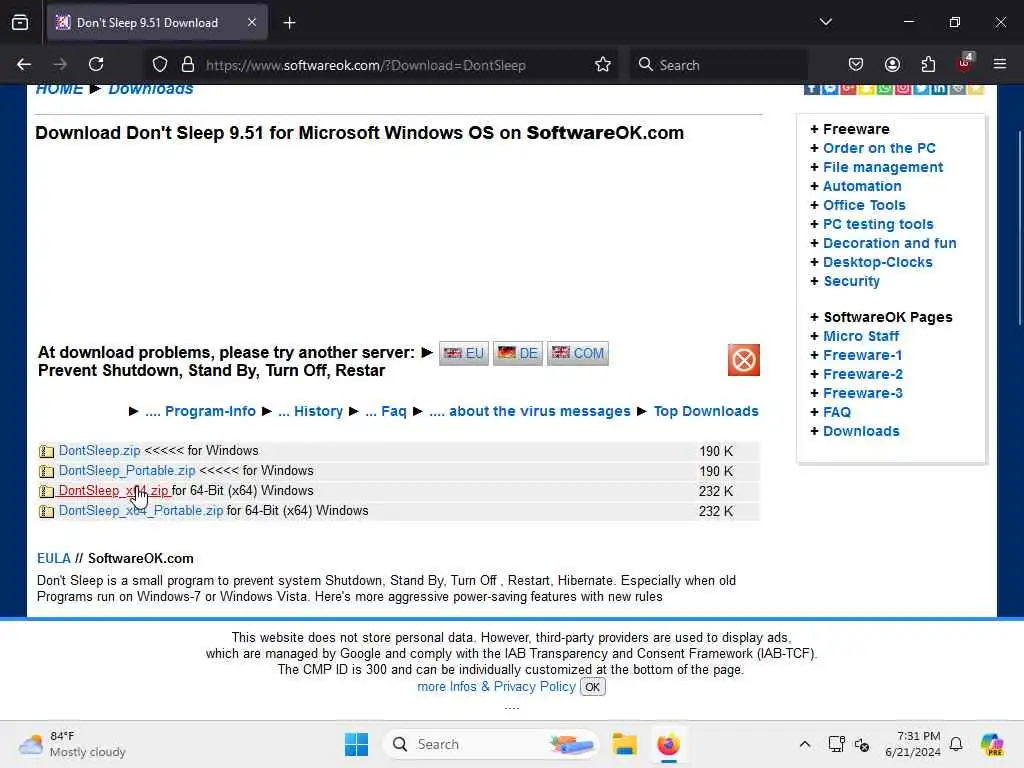Open Order on the PC category

pos(879,148)
